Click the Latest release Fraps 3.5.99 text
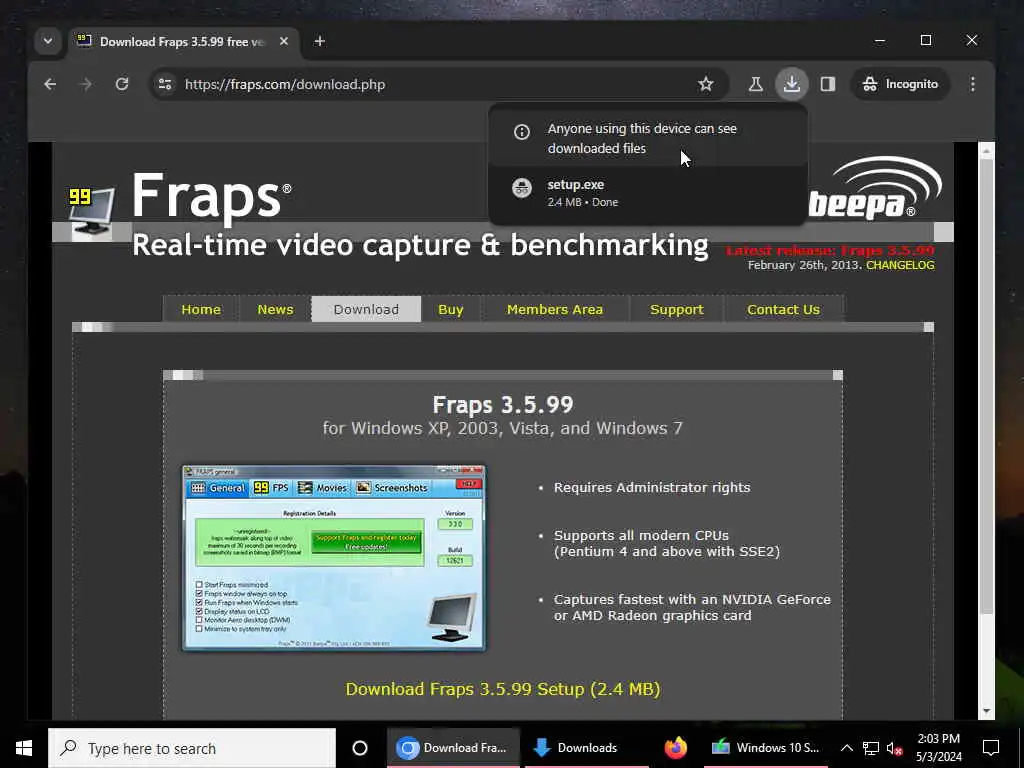This screenshot has width=1024, height=768. coord(830,251)
